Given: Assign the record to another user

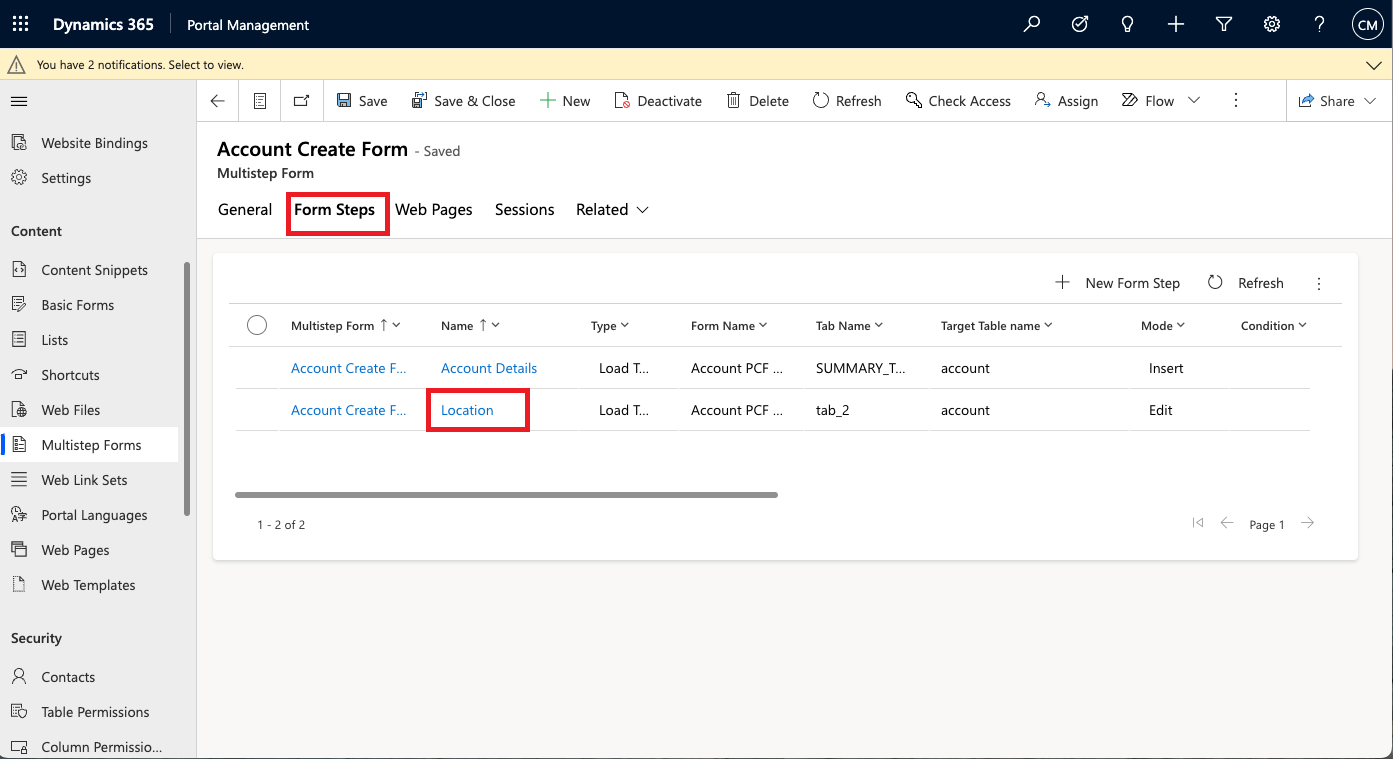Looking at the screenshot, I should (1066, 101).
